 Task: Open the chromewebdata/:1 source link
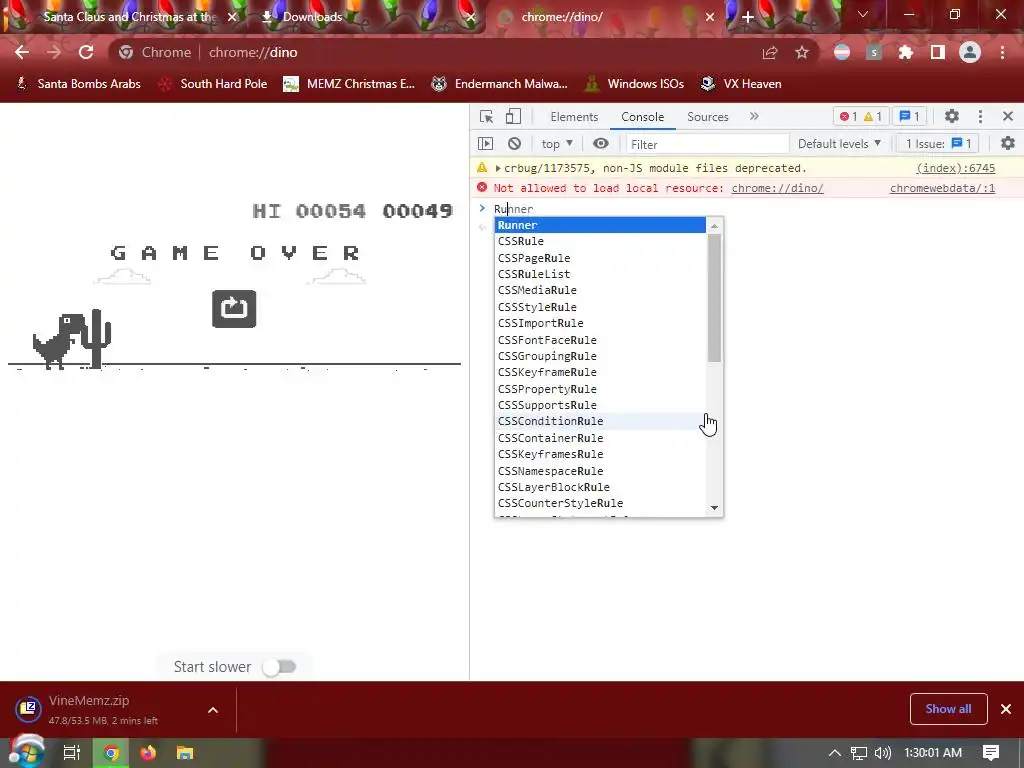[942, 188]
